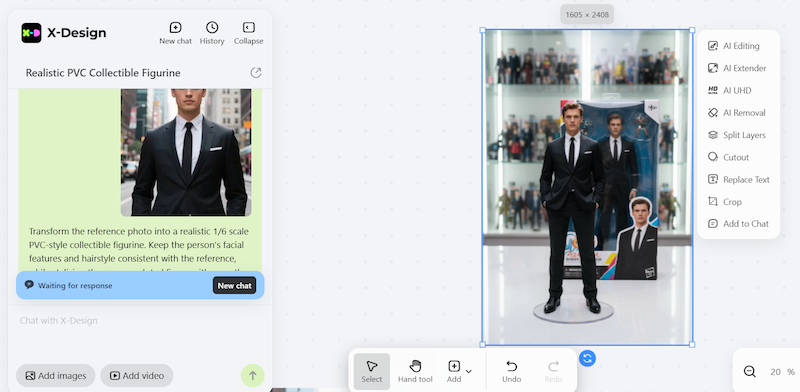Start a New chat from the header
This screenshot has width=800, height=392.
click(x=176, y=33)
